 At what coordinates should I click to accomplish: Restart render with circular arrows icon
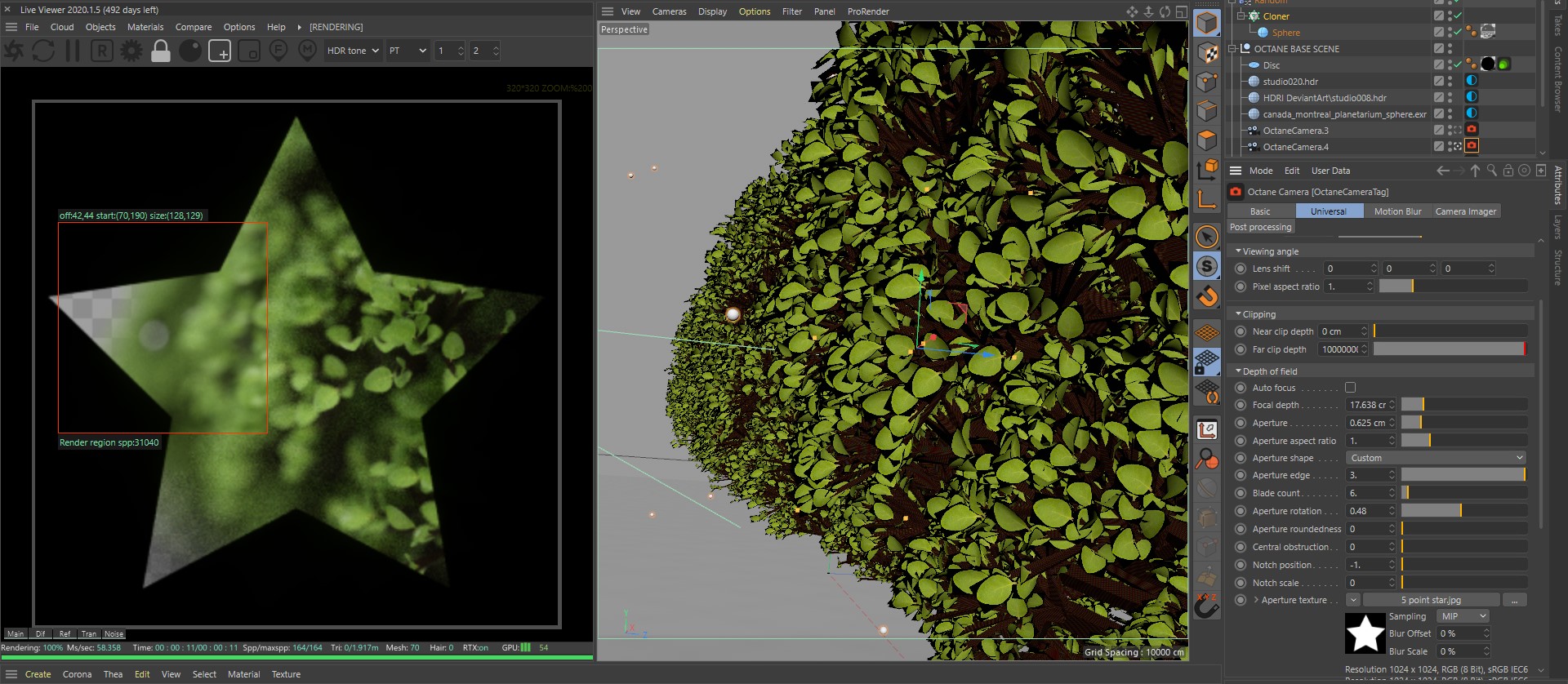click(x=43, y=51)
